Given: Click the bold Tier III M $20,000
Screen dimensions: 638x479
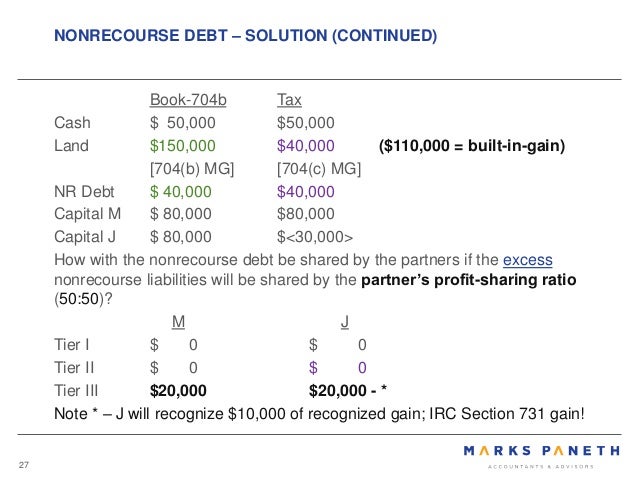Looking at the screenshot, I should click(x=178, y=391).
